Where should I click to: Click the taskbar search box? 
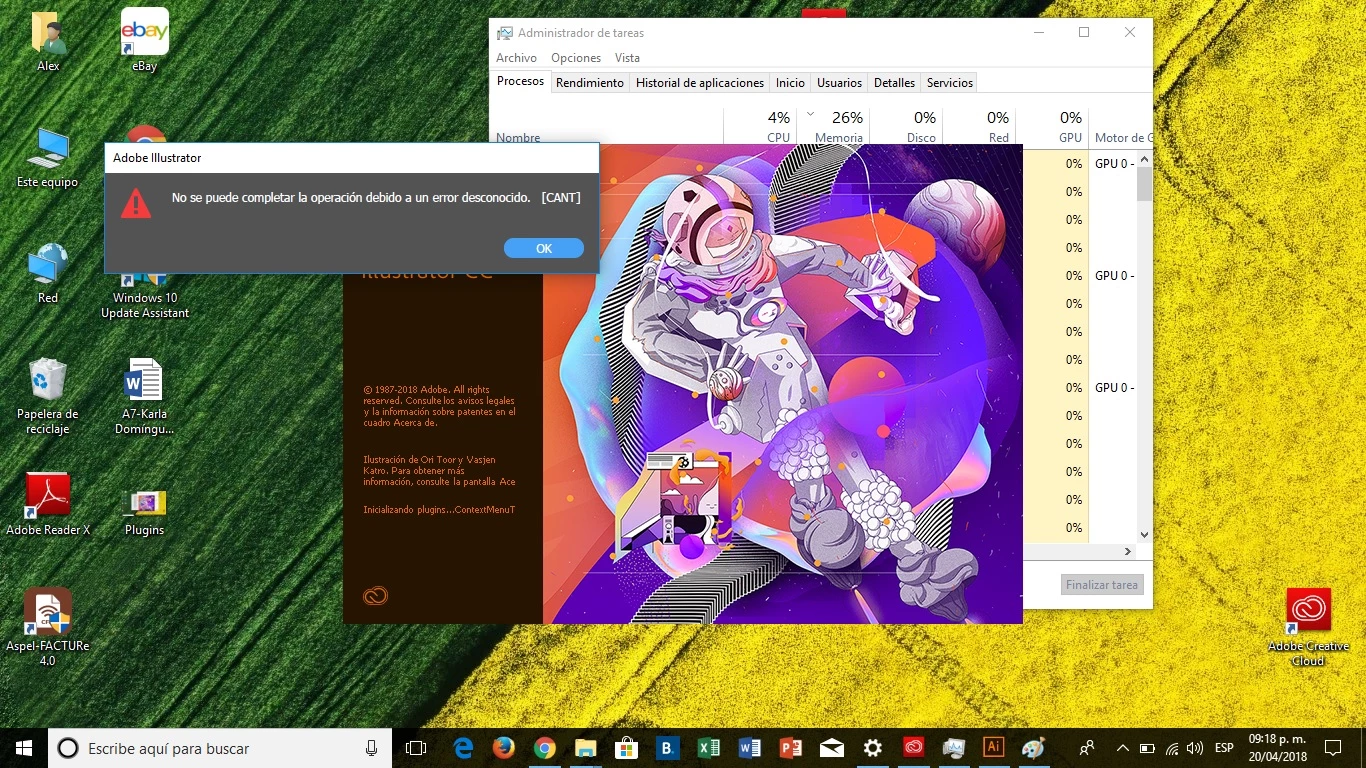(x=220, y=748)
